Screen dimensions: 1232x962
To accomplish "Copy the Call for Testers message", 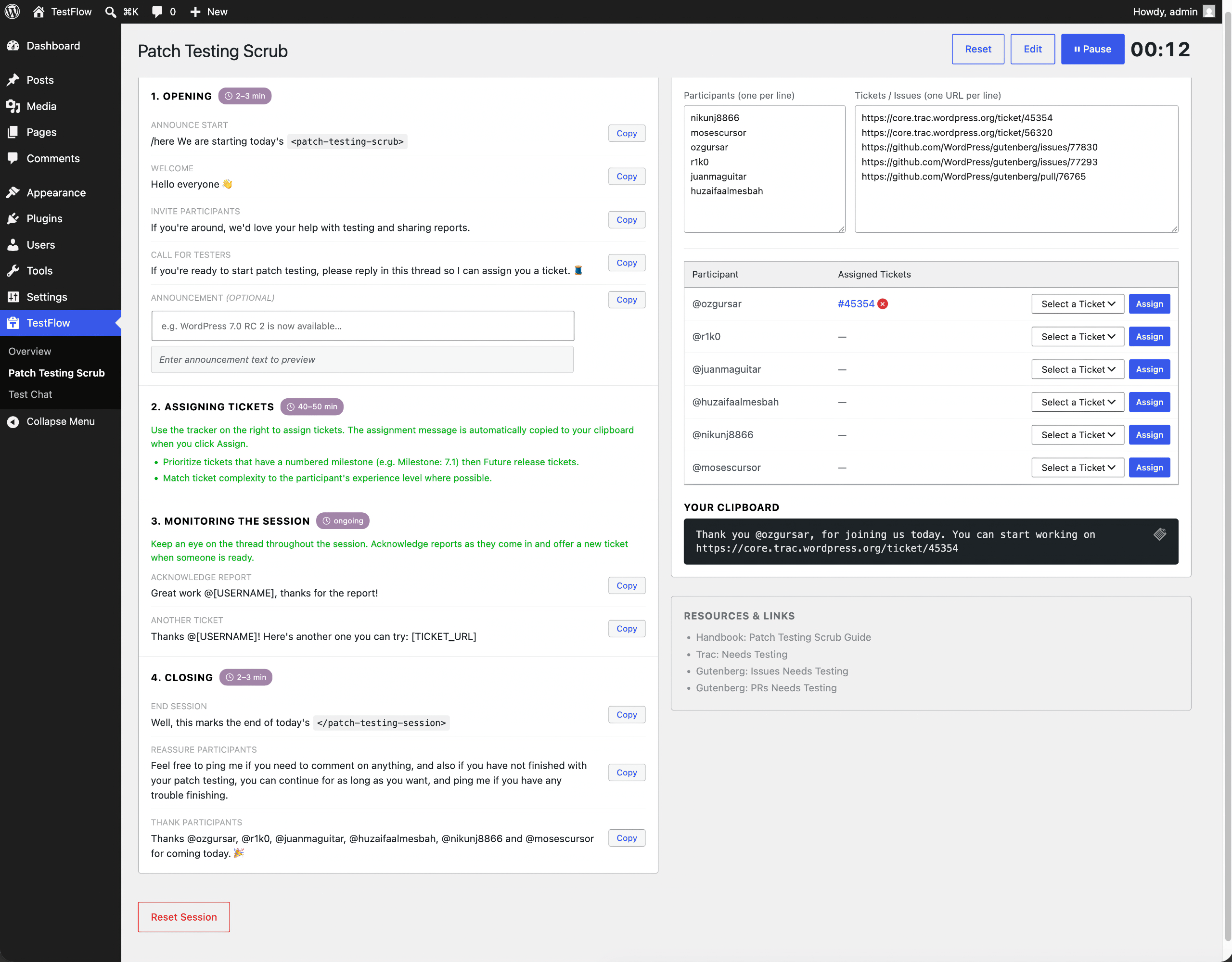I will coord(626,263).
